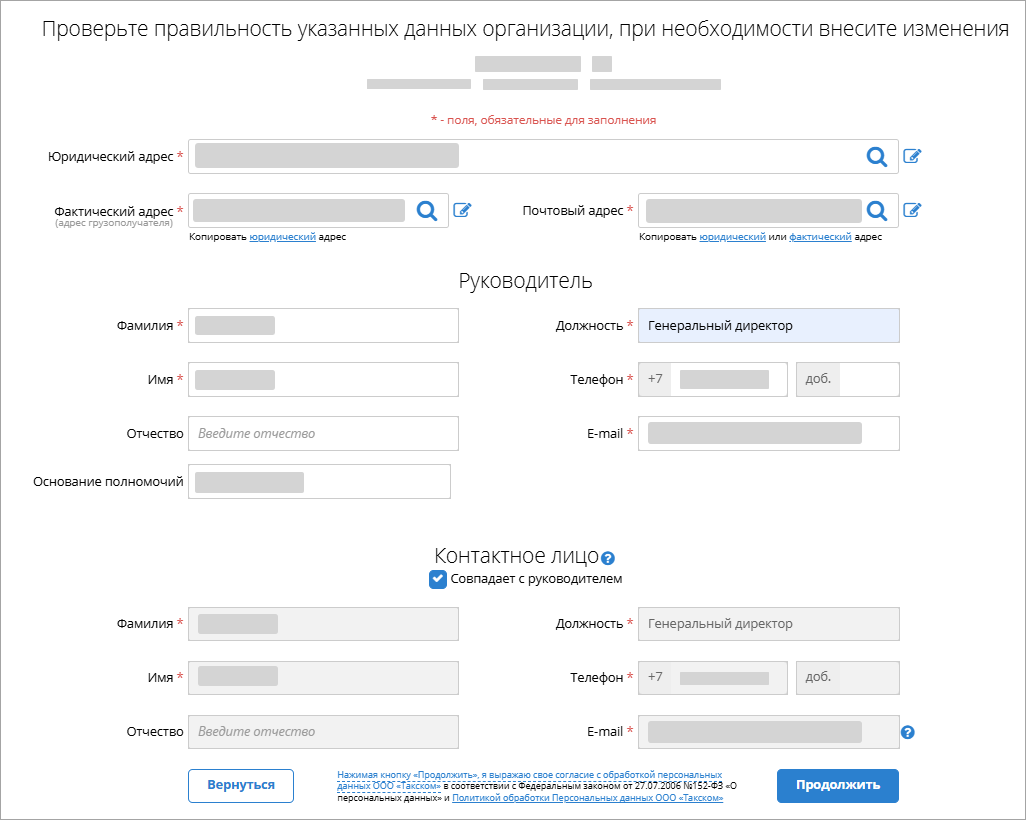Open the edit icon beside actual address
Screen dimensions: 1026x820
point(462,210)
